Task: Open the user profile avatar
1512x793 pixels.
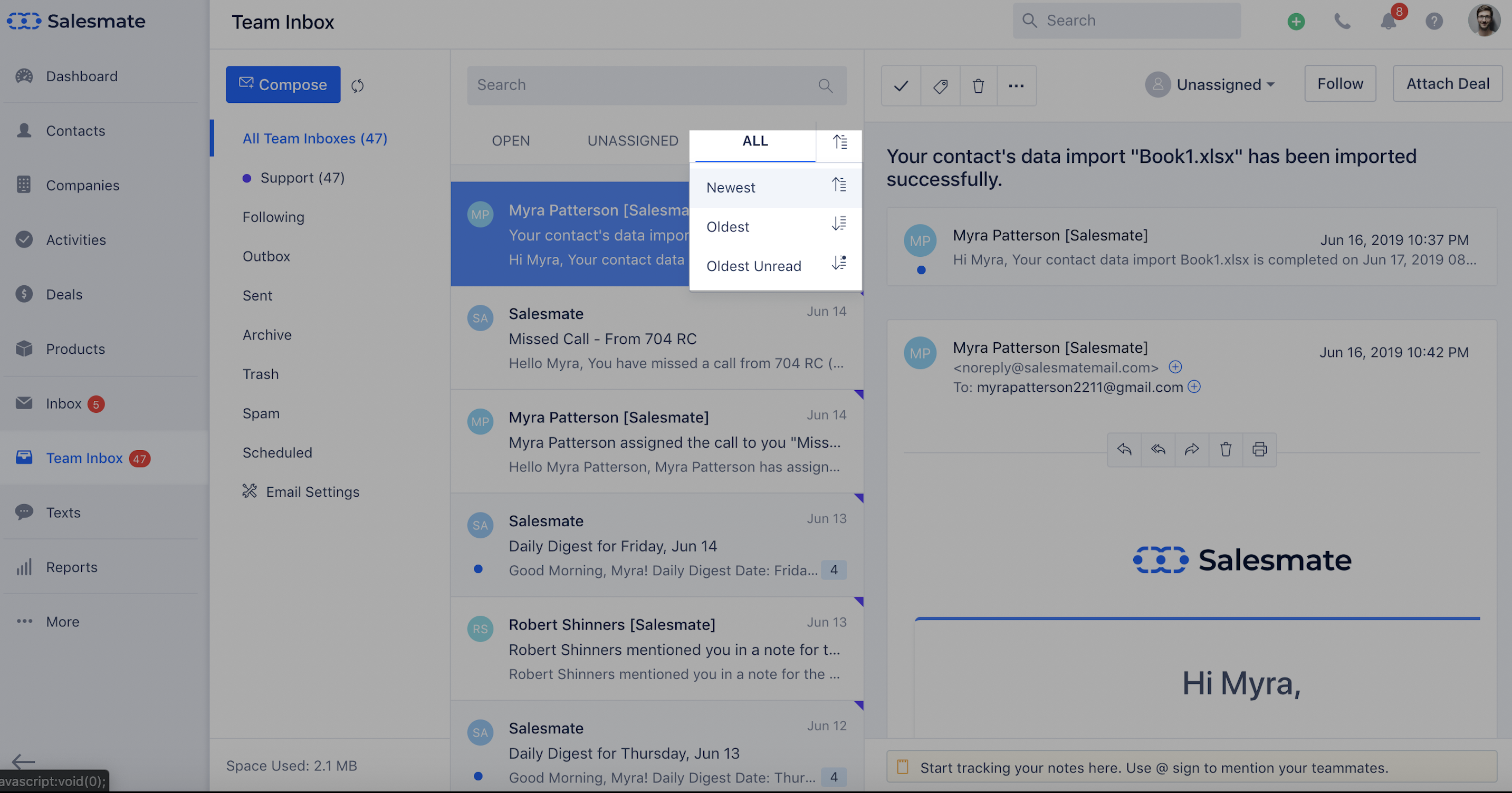Action: pyautogui.click(x=1484, y=21)
